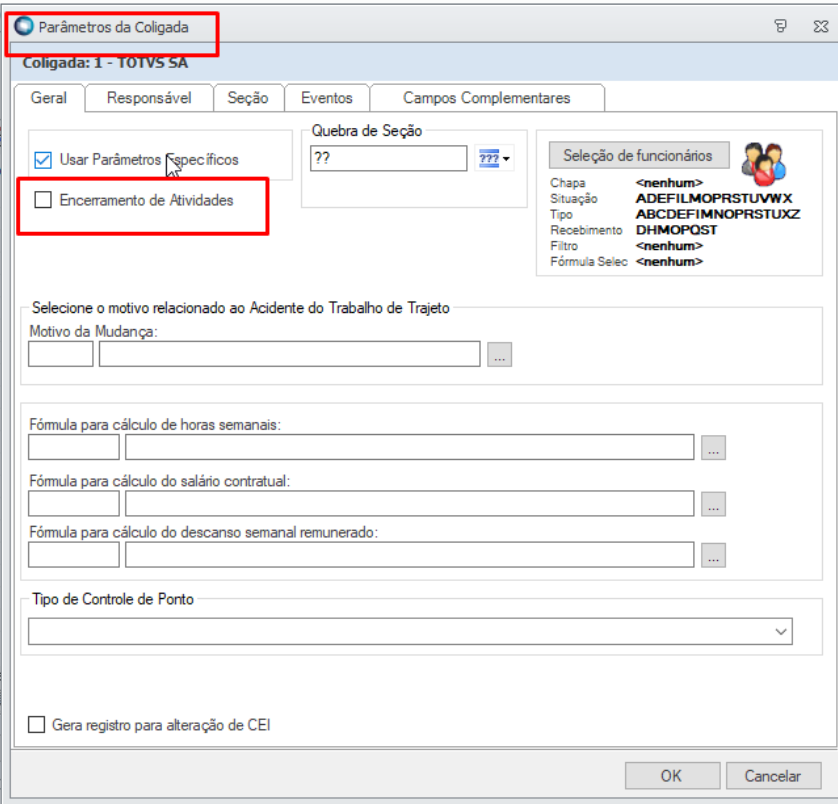
Task: Open lookup for salário contratual formula
Action: [713, 504]
